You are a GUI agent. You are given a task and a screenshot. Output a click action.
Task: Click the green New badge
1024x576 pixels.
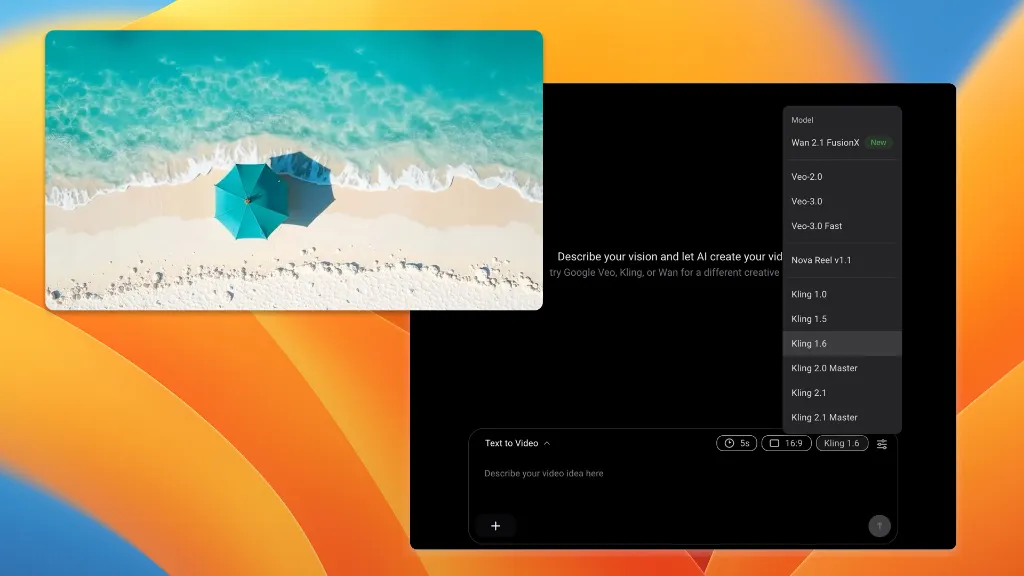click(878, 143)
